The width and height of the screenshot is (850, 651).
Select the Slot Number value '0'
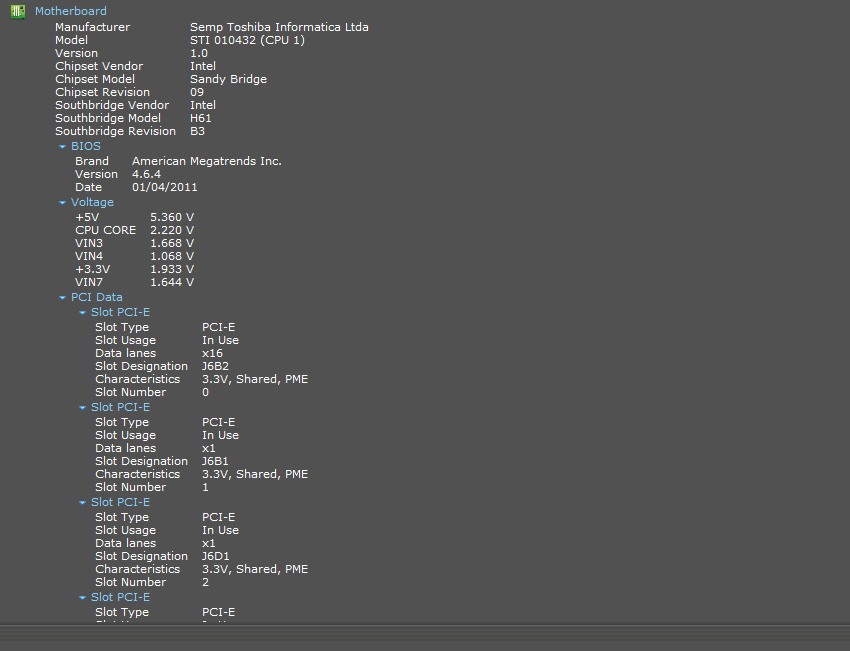[205, 392]
